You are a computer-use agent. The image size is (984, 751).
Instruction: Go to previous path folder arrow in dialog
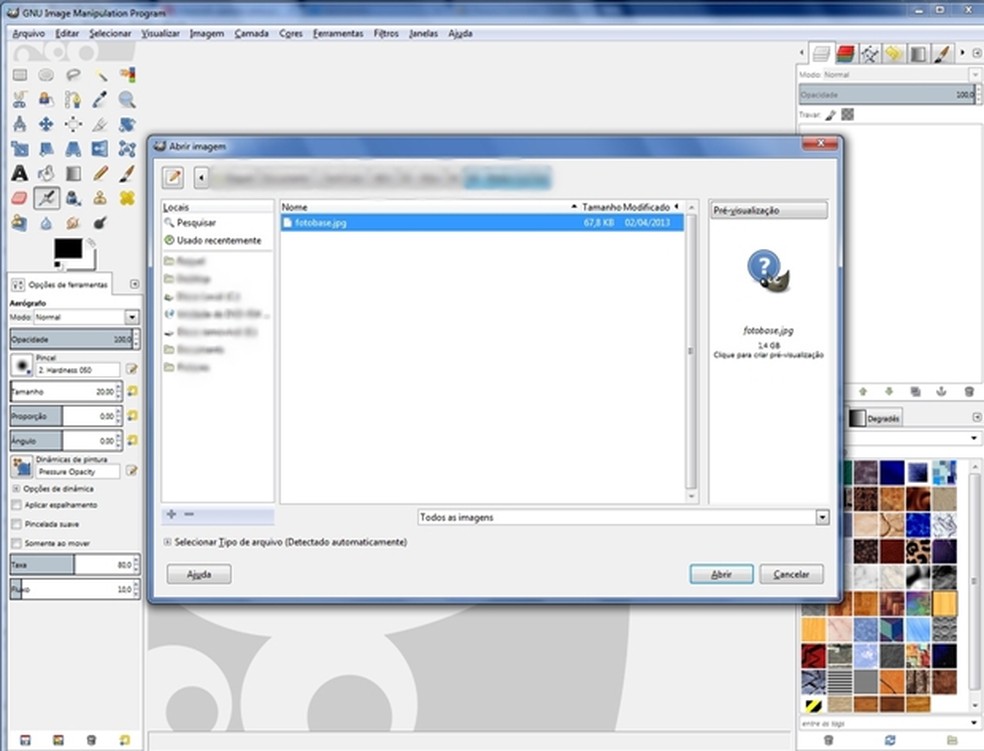click(x=201, y=178)
